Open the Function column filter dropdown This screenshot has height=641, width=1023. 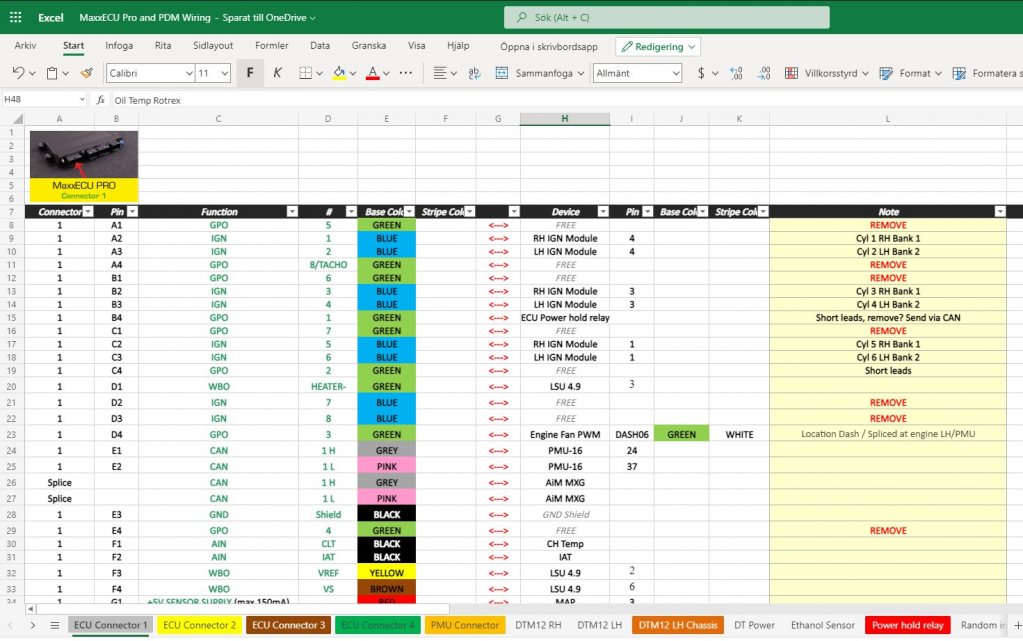pos(292,211)
